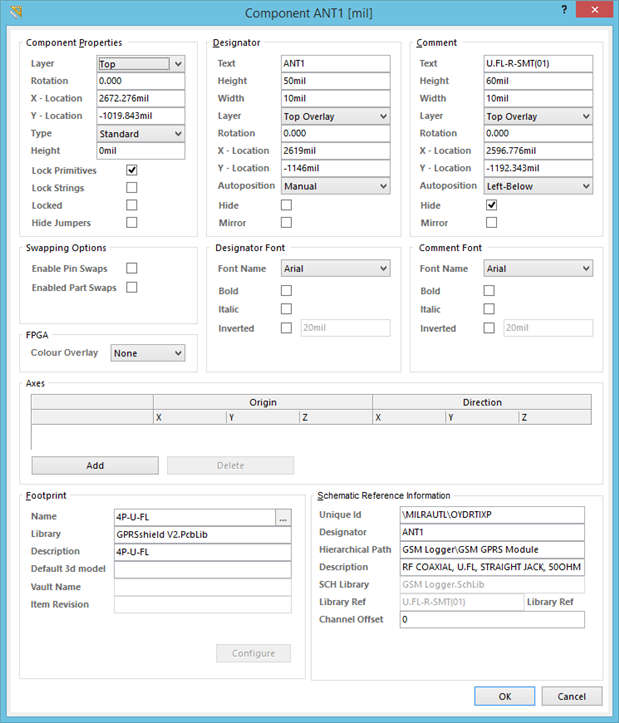This screenshot has height=723, width=619.
Task: Open the component Layer dropdown
Action: pos(141,64)
